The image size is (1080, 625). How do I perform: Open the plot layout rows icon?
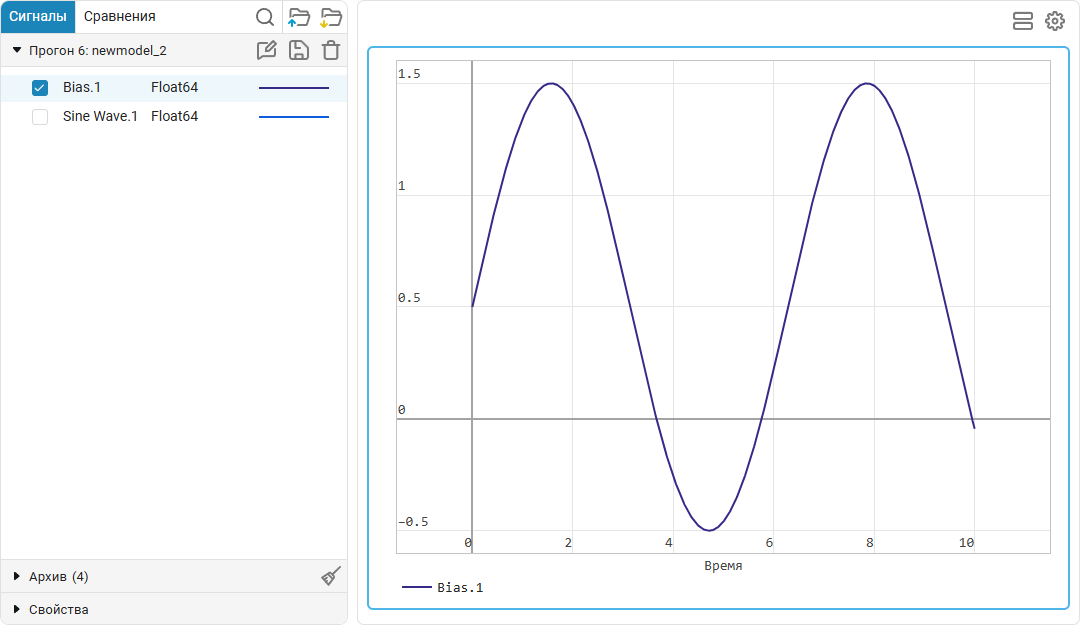pyautogui.click(x=1023, y=21)
